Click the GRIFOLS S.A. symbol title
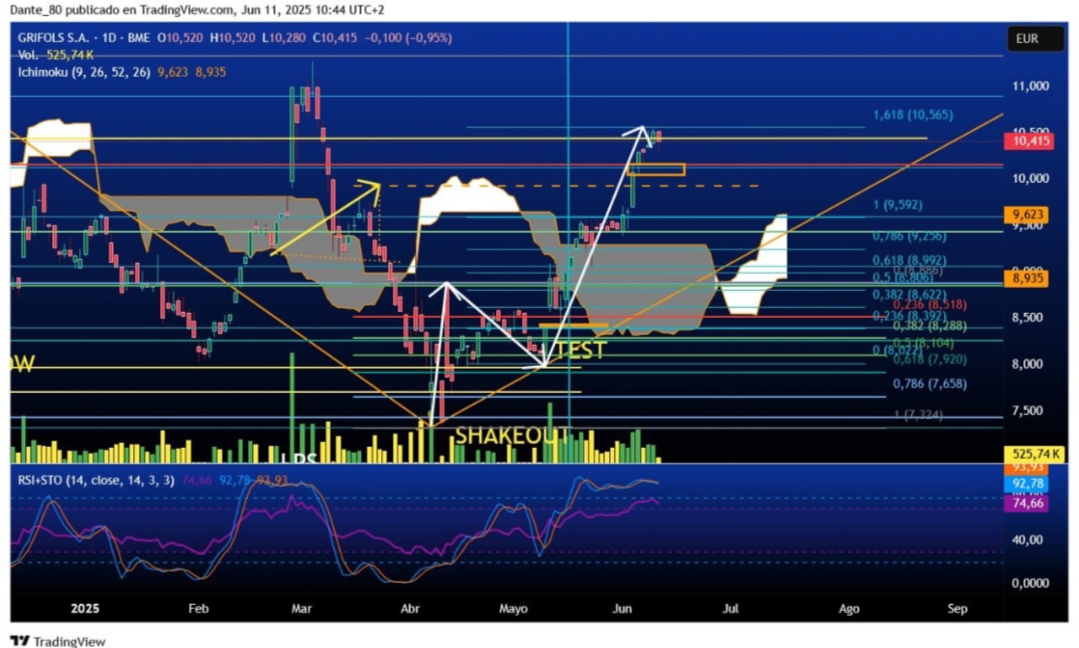This screenshot has height=648, width=1079. 52,38
